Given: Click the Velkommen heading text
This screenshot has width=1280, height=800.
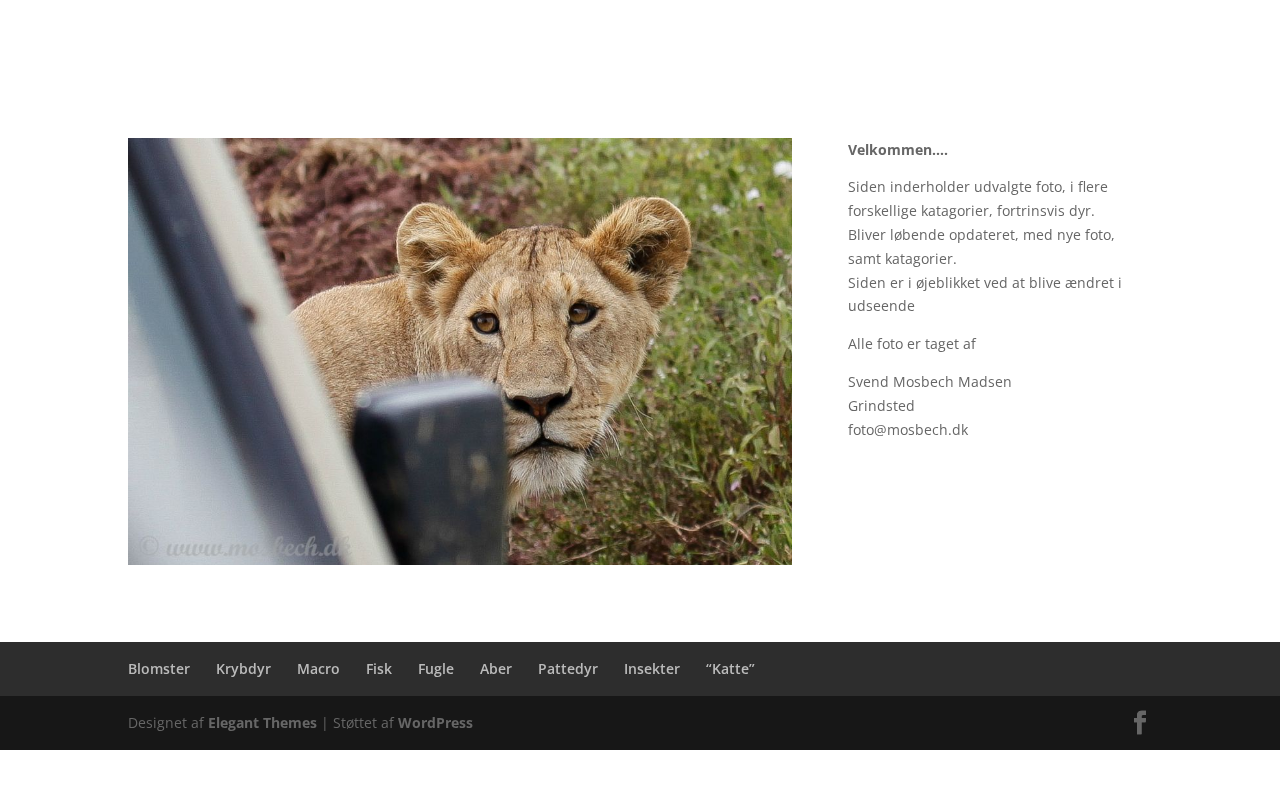Looking at the screenshot, I should 898,150.
